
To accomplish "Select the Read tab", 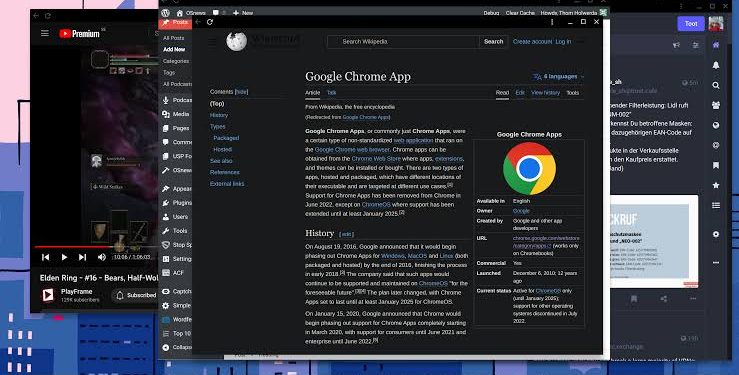I will click(x=502, y=93).
